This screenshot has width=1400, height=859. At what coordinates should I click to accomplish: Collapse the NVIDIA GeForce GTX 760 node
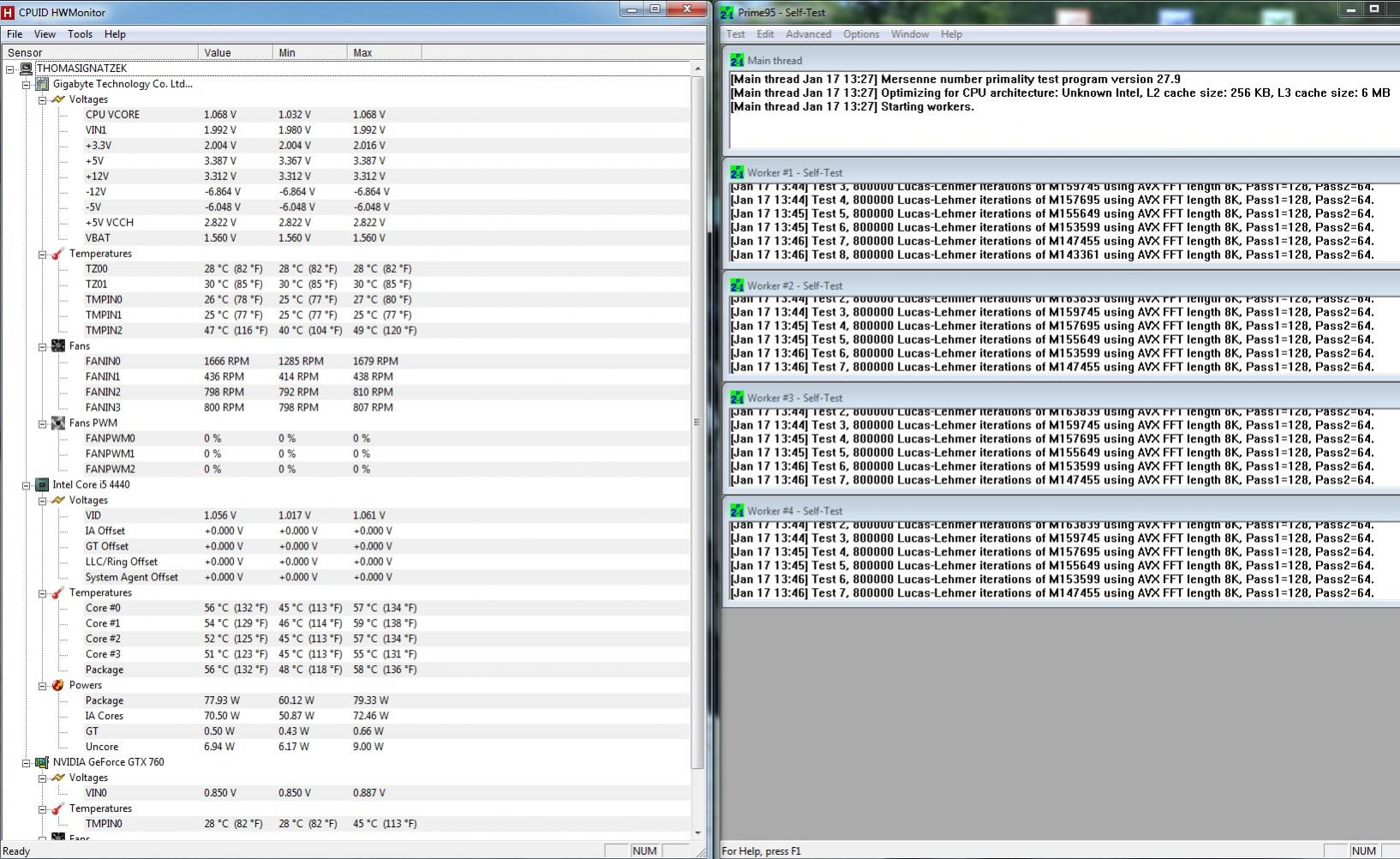pos(26,762)
